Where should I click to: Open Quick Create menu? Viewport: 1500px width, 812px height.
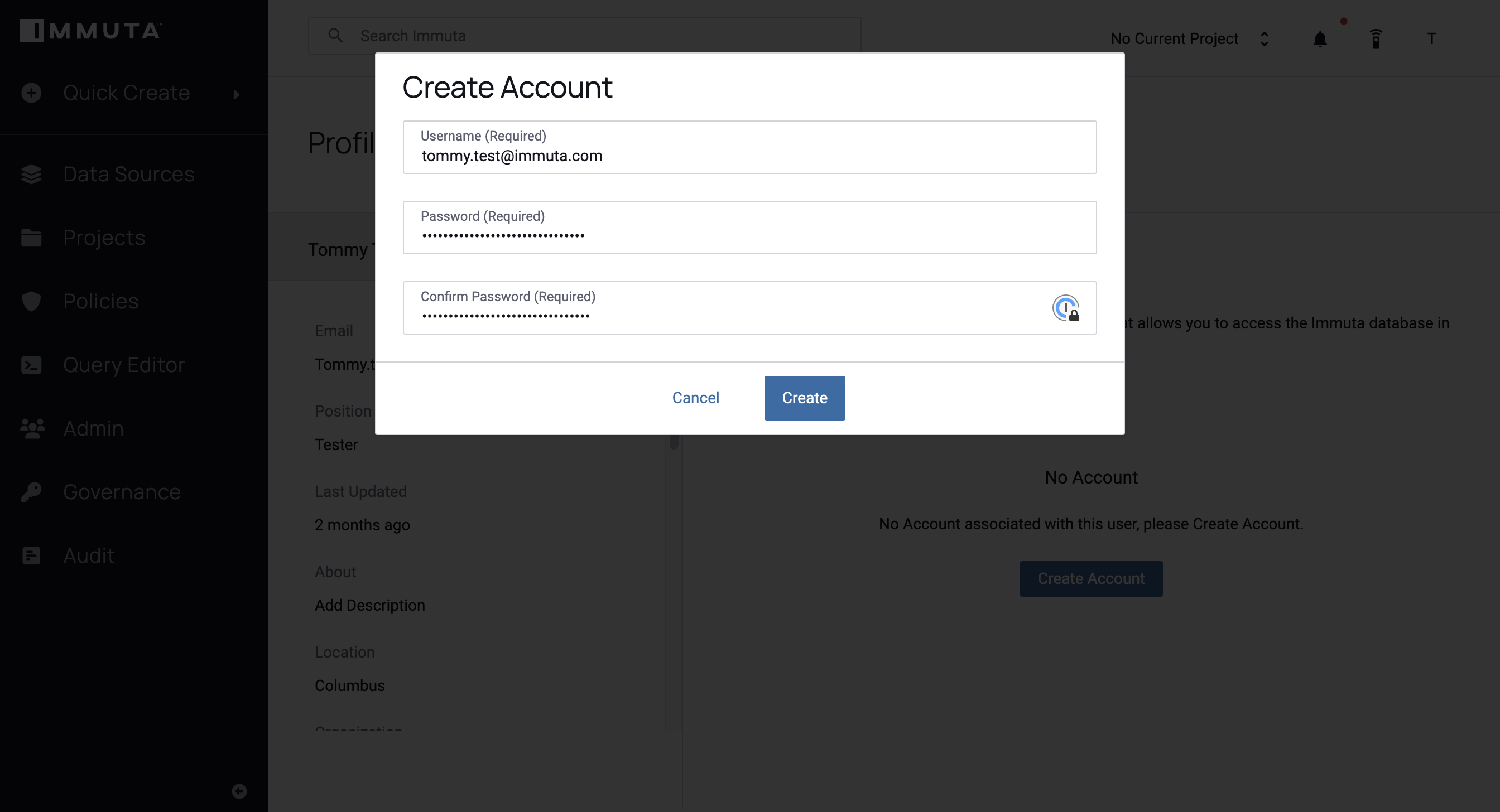(x=128, y=92)
